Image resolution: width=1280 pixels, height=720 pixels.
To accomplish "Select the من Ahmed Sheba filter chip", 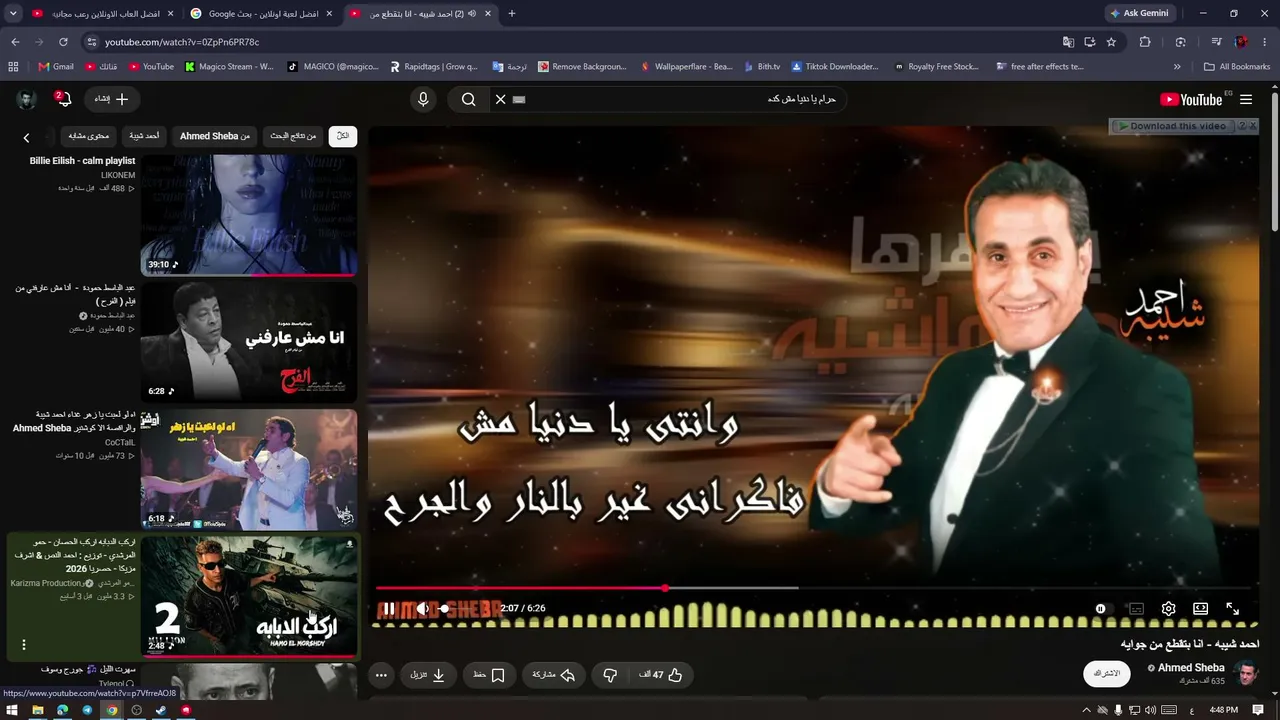I will point(215,136).
